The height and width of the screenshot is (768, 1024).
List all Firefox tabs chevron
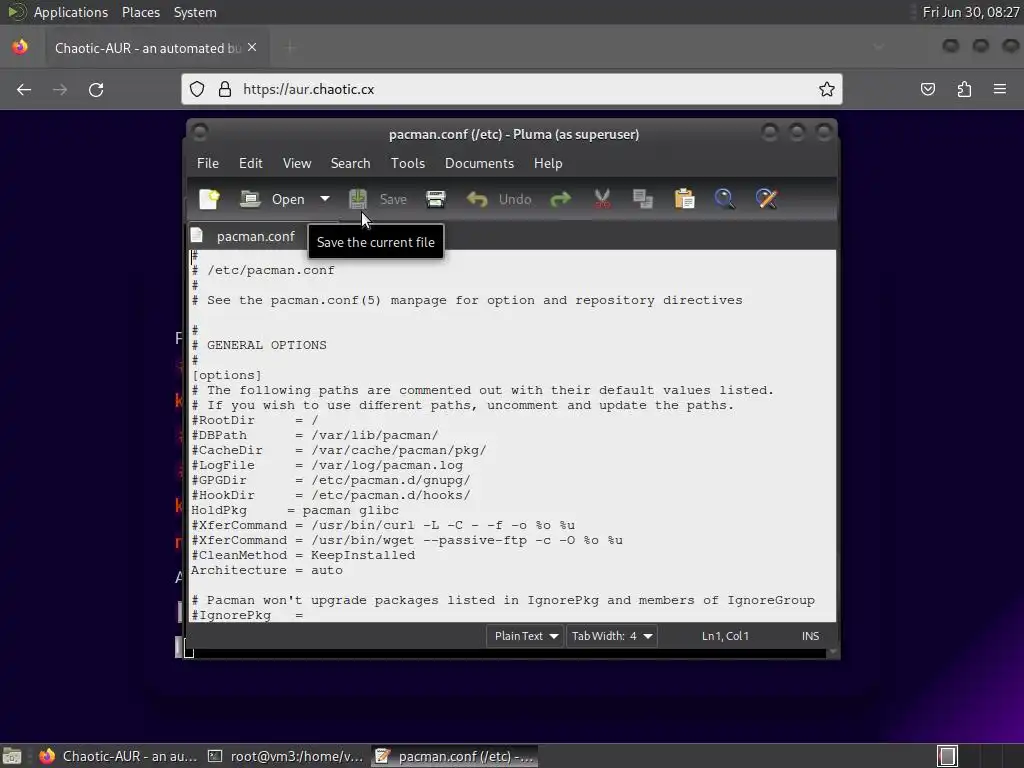878,47
